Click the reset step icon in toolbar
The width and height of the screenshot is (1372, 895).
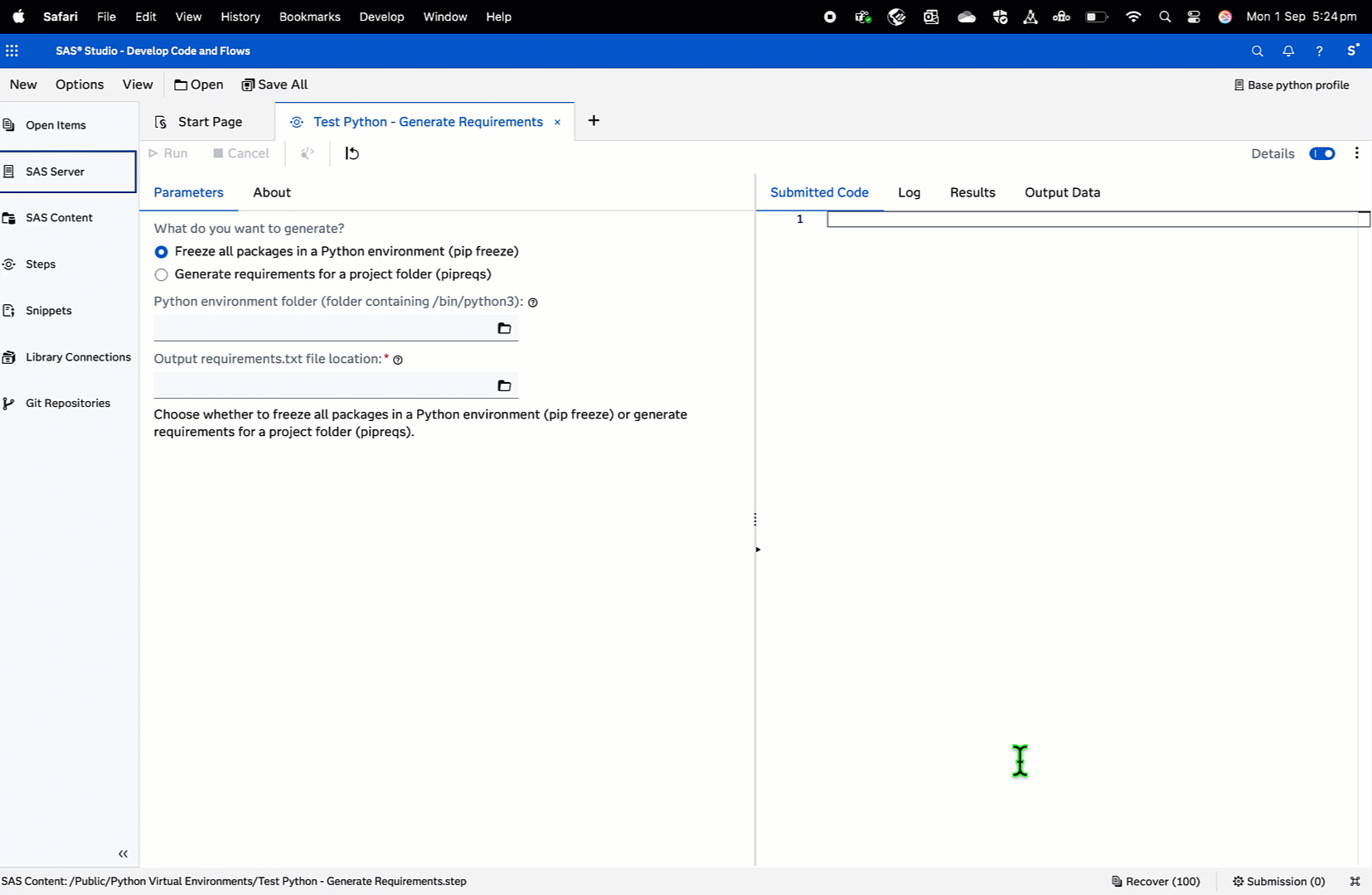pos(352,153)
